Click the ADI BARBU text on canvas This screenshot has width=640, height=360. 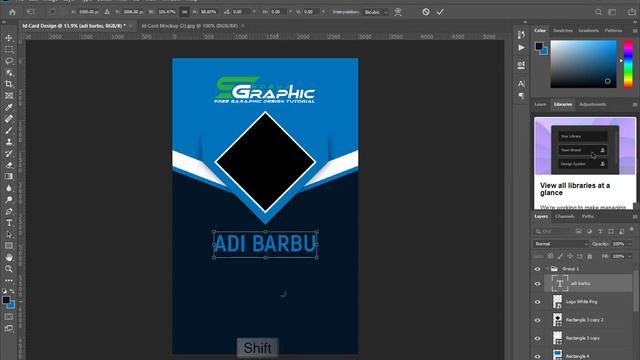[x=265, y=244]
